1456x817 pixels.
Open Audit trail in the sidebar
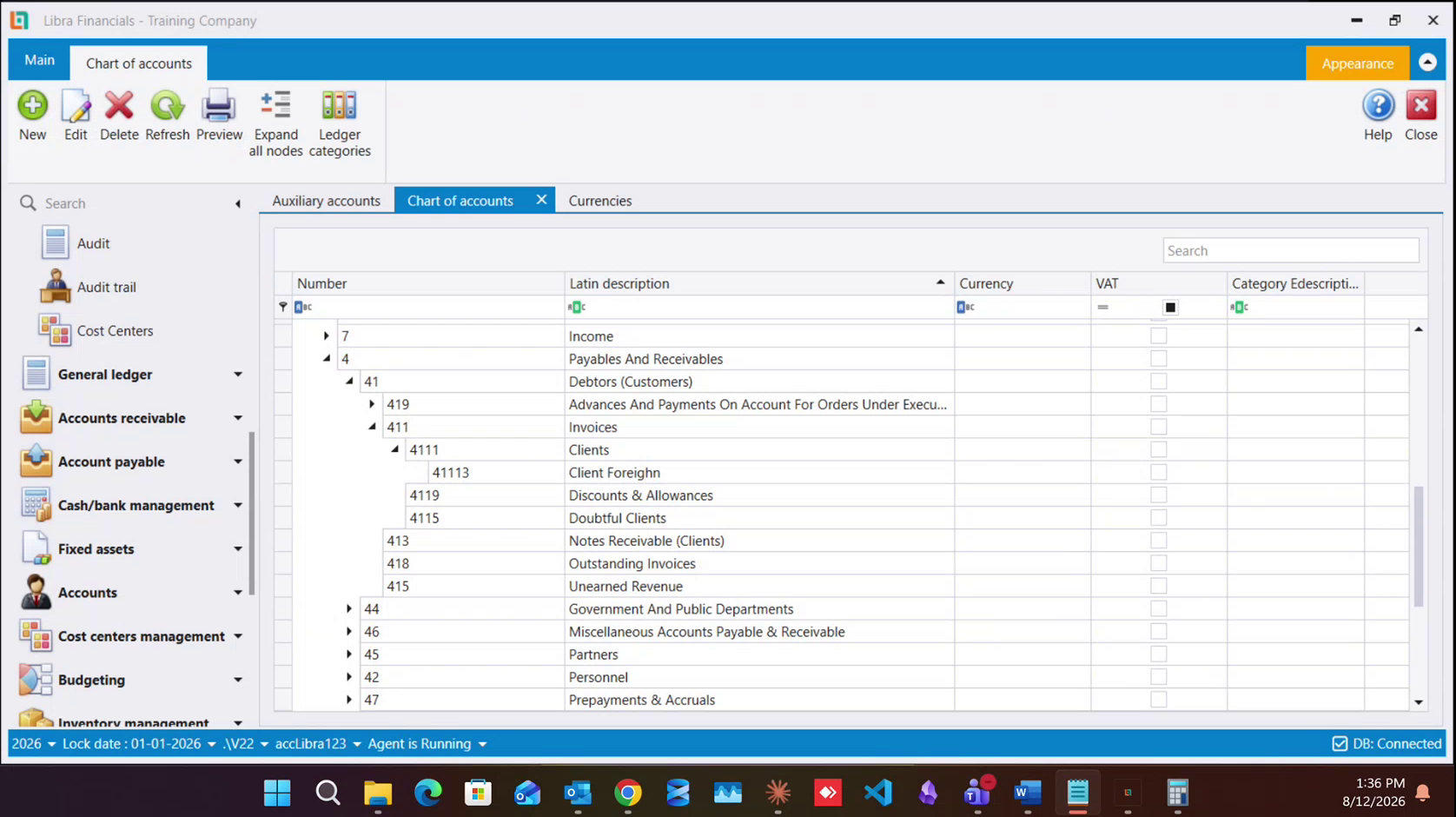click(x=106, y=287)
